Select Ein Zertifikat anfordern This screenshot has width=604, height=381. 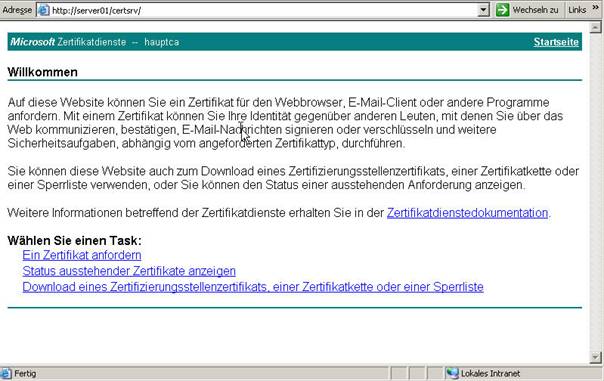(82, 255)
